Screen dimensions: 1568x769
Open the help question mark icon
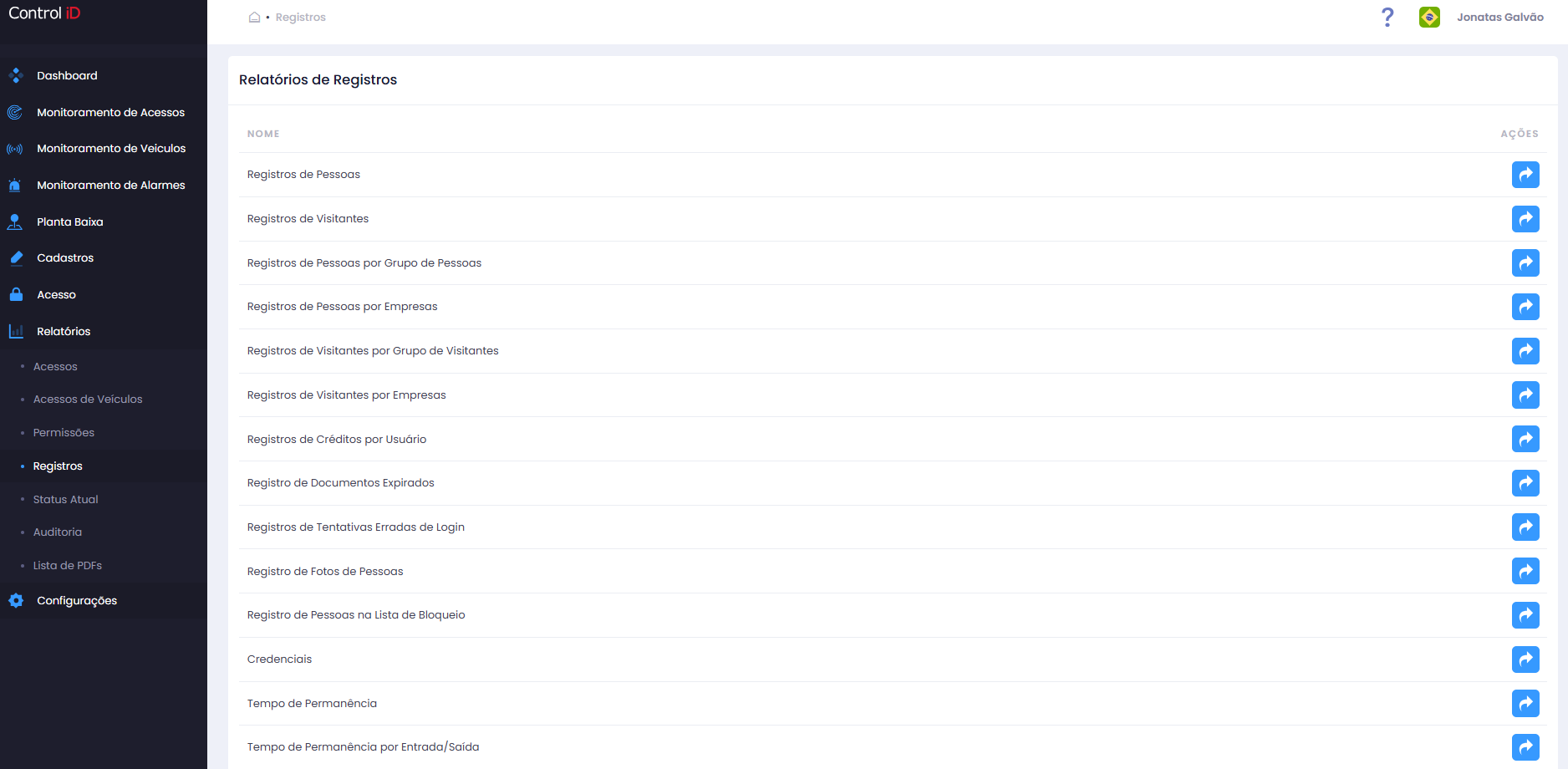[1387, 17]
